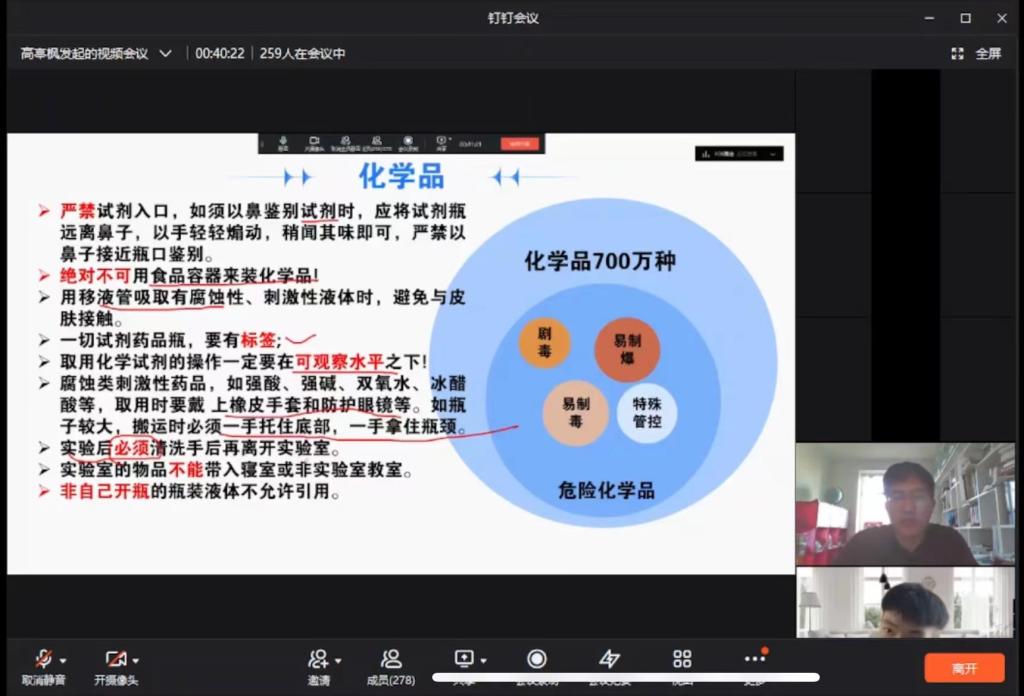
Task: Click the microphone icon in the shared screen's toolbar
Action: coord(283,143)
